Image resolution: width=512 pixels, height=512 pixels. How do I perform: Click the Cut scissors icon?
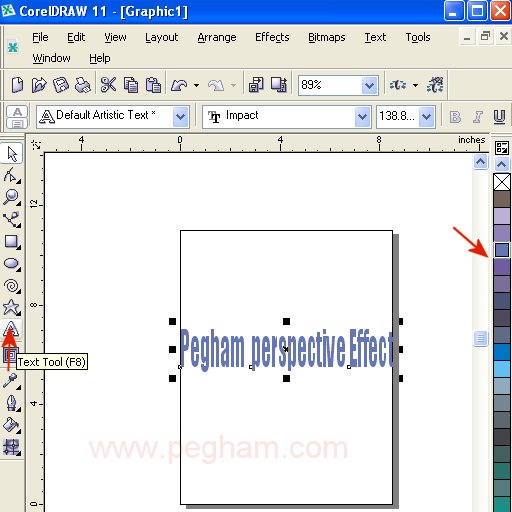tap(109, 85)
